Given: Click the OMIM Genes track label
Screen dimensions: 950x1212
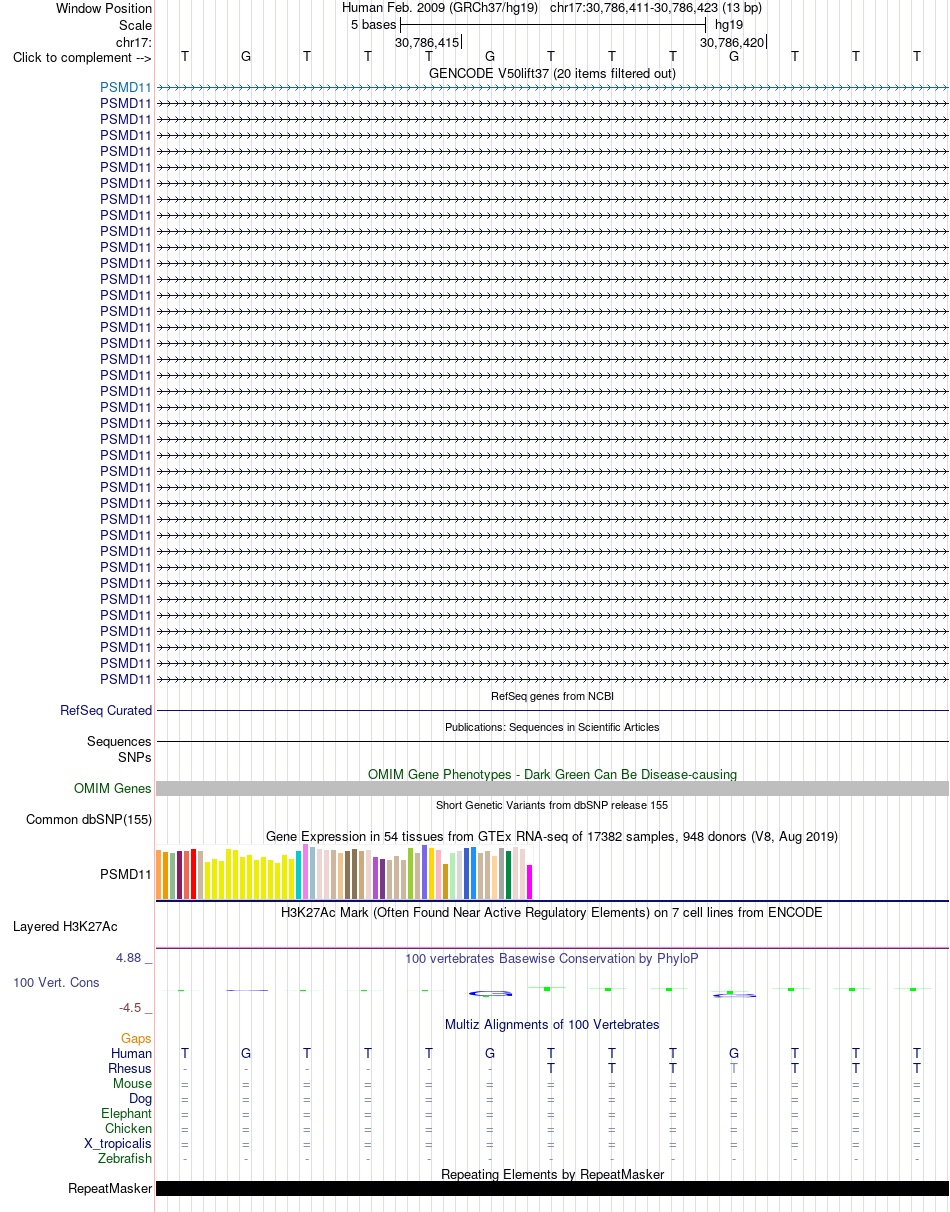Looking at the screenshot, I should click(113, 789).
